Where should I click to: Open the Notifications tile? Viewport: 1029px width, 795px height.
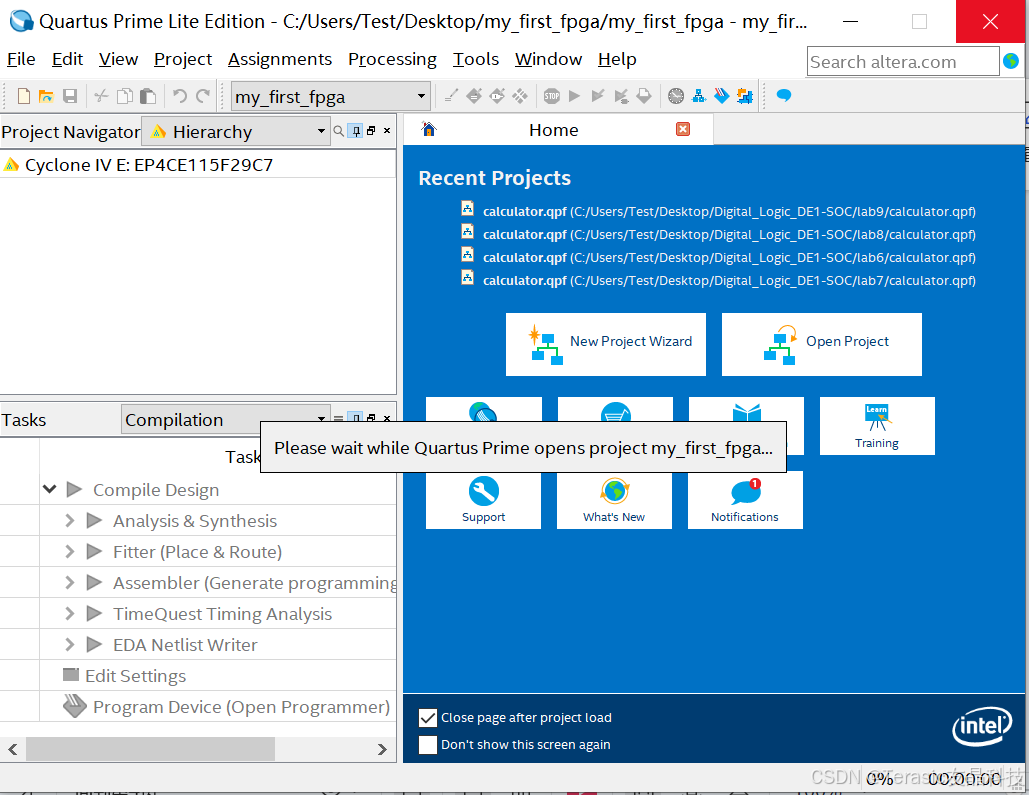(745, 500)
